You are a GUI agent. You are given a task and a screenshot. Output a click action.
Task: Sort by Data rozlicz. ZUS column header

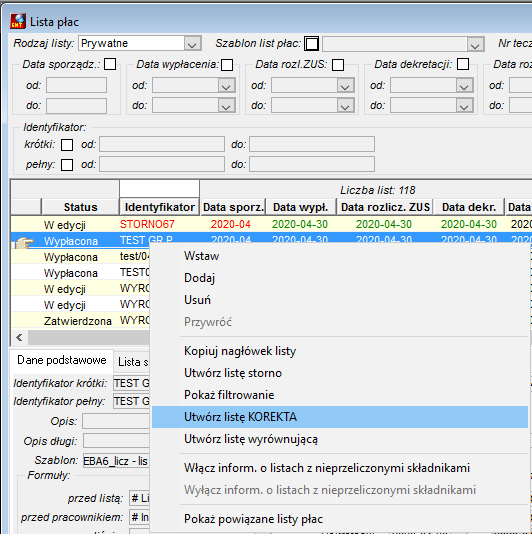pos(385,207)
